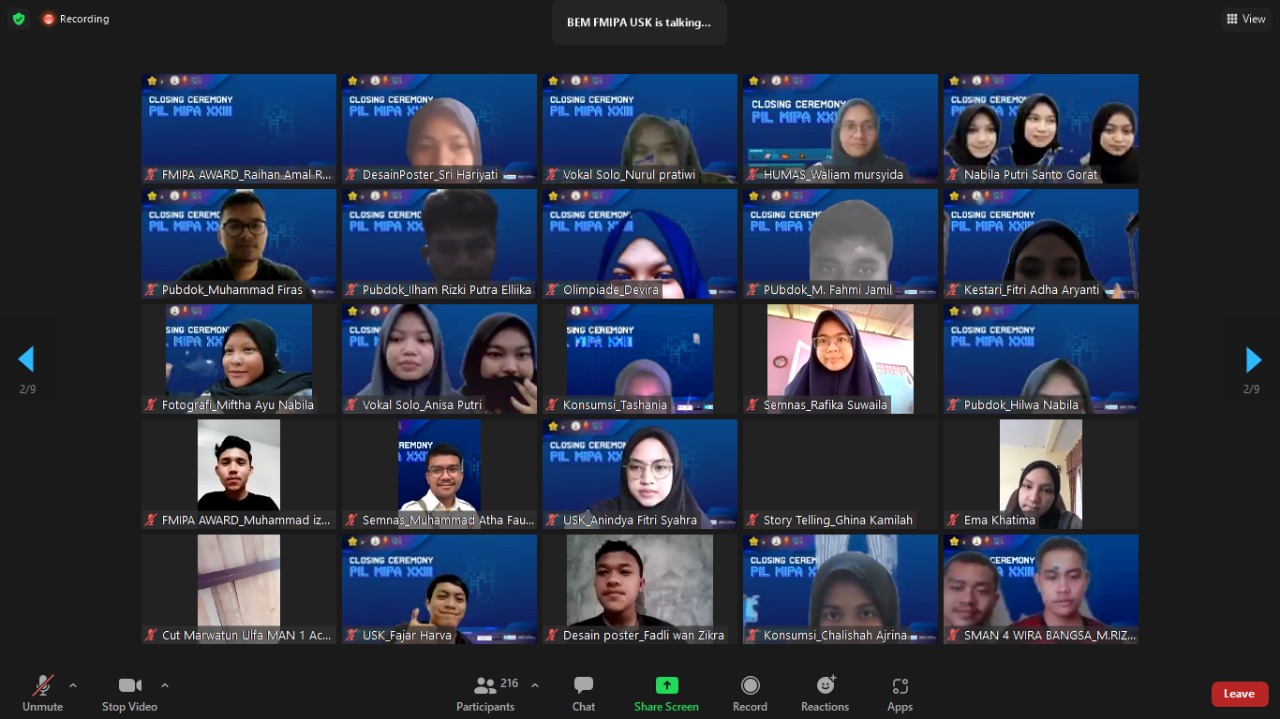Image resolution: width=1280 pixels, height=719 pixels.
Task: Open the View layout menu
Action: tap(1246, 19)
